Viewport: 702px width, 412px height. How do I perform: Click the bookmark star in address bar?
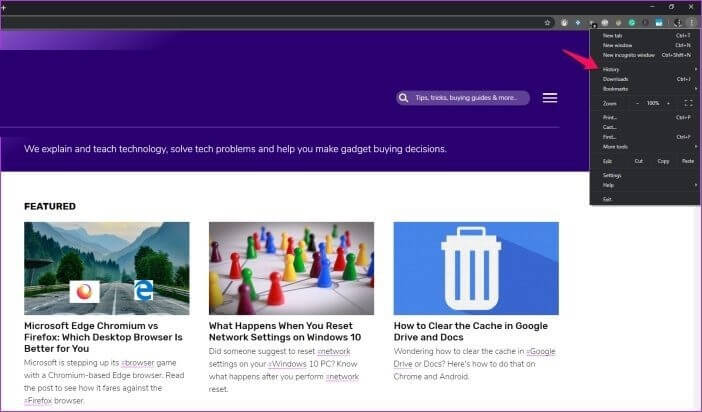[547, 22]
